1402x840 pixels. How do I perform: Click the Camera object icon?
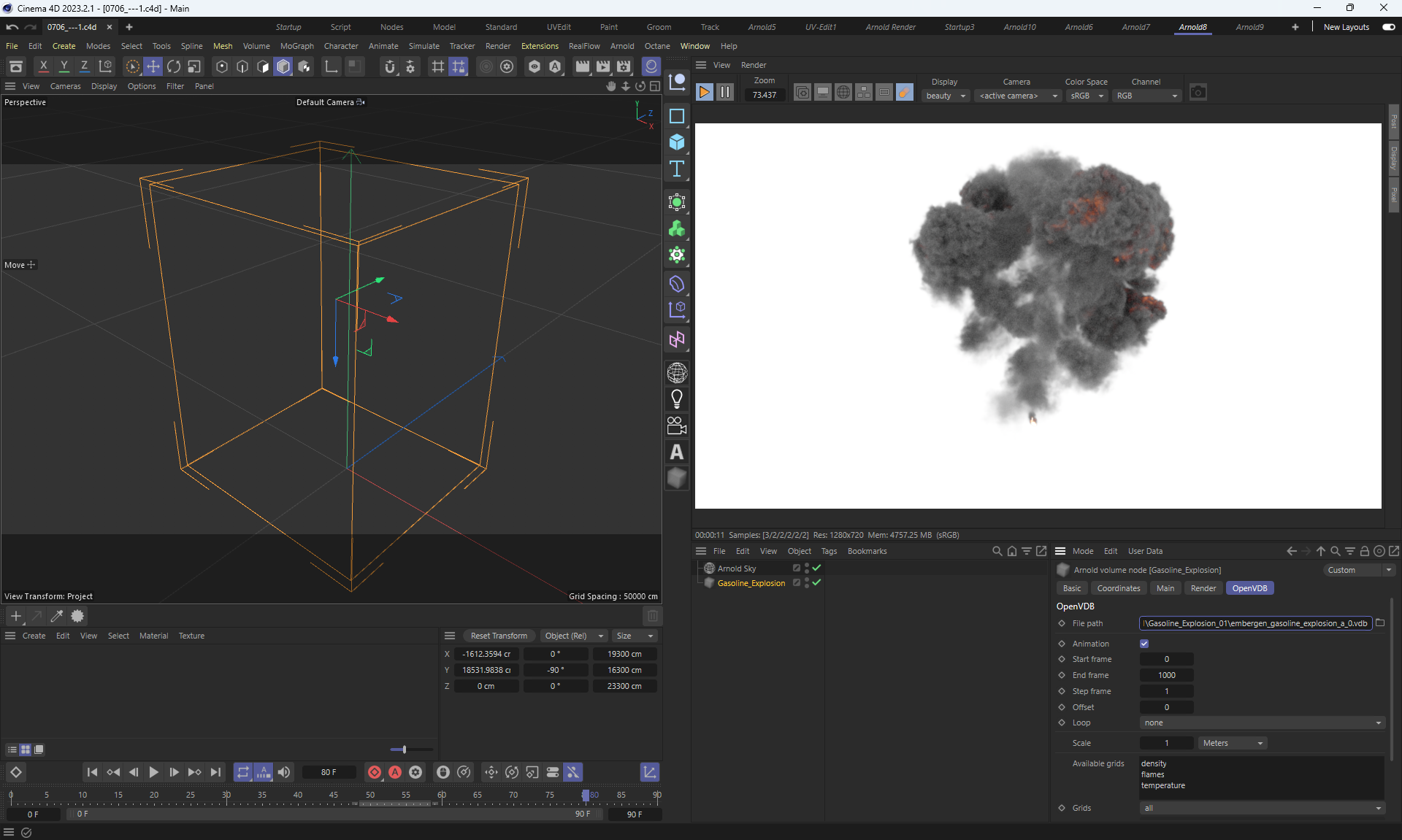point(677,425)
